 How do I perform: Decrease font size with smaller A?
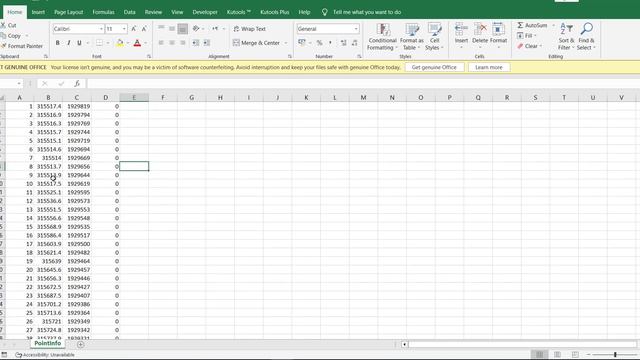[144, 29]
